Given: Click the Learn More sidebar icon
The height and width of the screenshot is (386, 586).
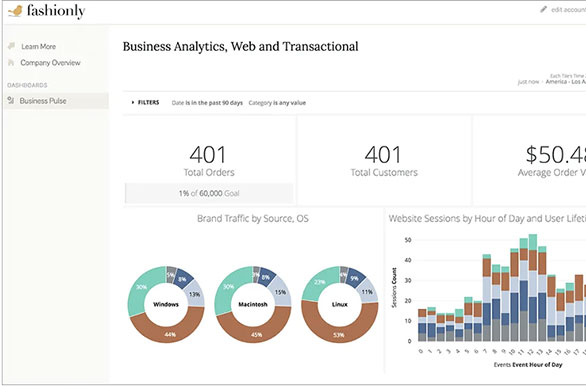Looking at the screenshot, I should [x=11, y=46].
